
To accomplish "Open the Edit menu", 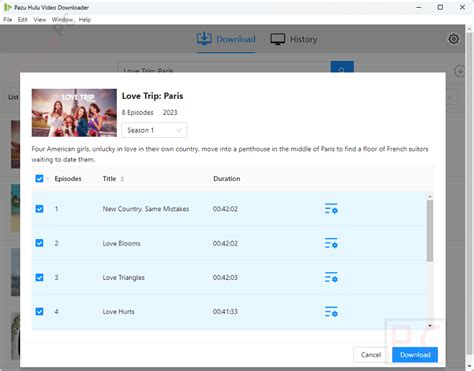I will (23, 20).
